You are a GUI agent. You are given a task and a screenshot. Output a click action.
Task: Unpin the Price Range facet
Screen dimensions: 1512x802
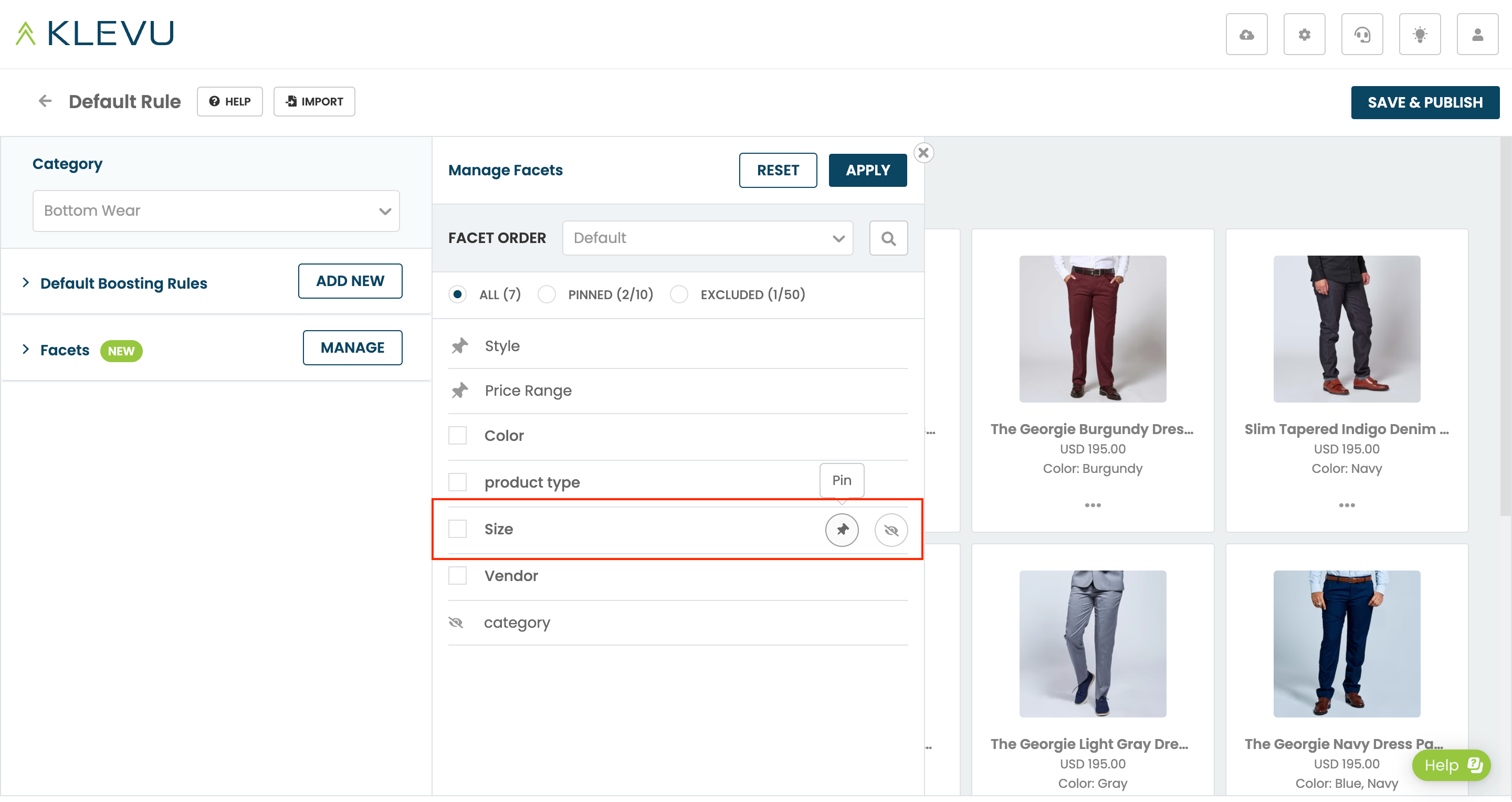[459, 390]
